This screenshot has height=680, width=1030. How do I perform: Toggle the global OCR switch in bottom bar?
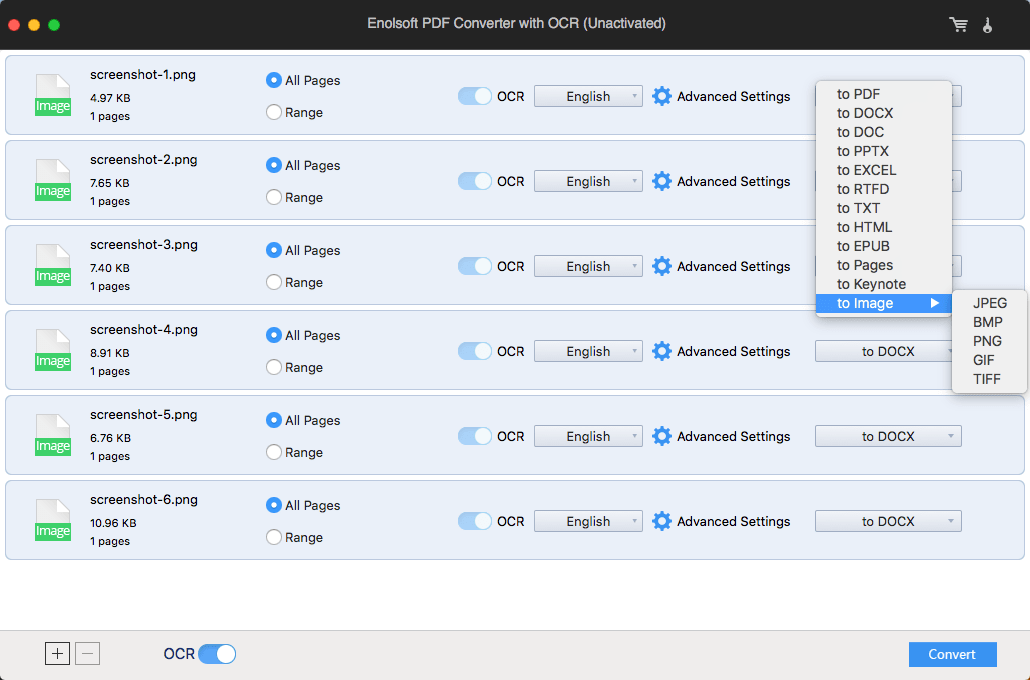217,654
